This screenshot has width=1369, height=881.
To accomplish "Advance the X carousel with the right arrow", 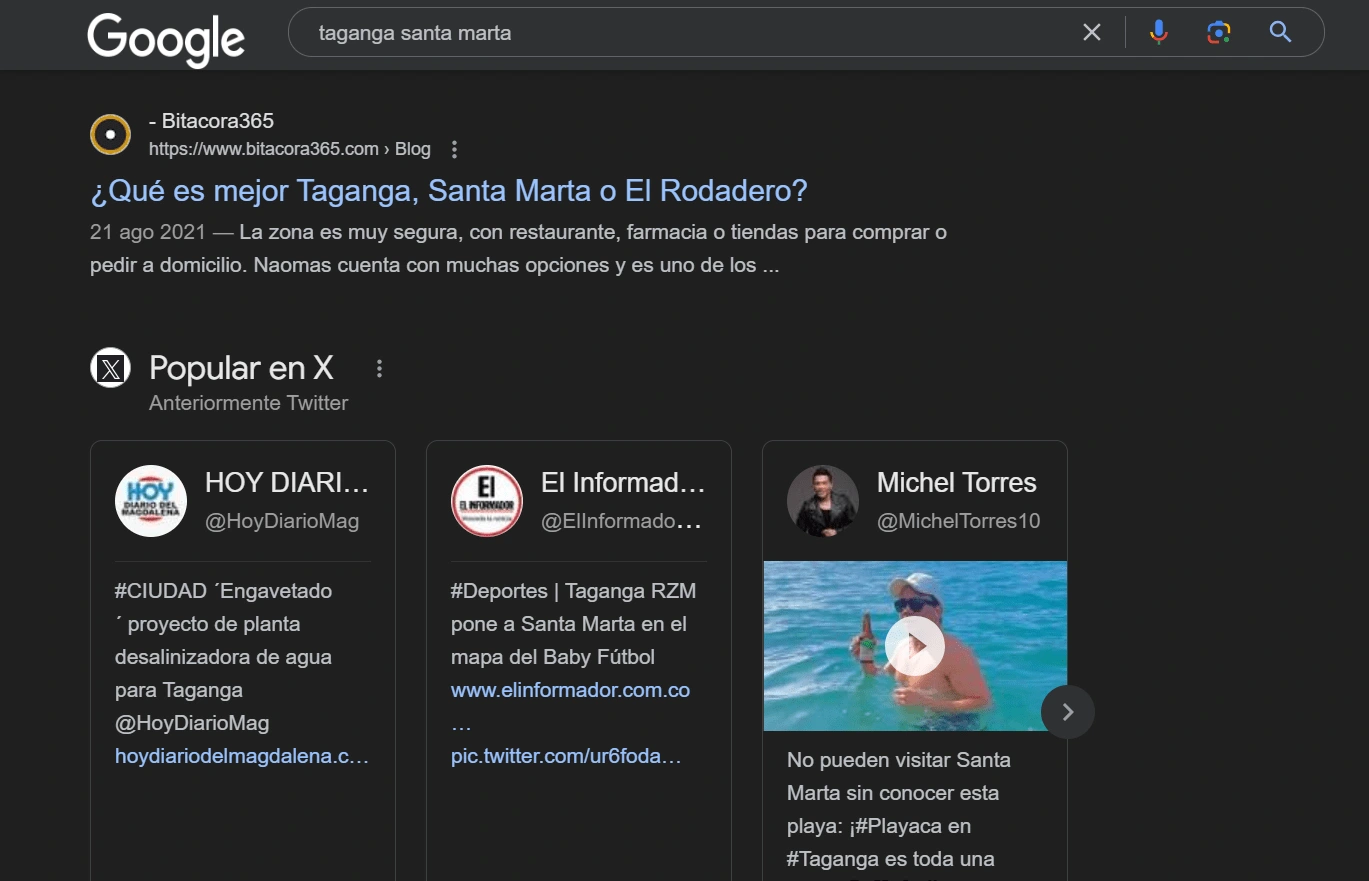I will [x=1068, y=712].
